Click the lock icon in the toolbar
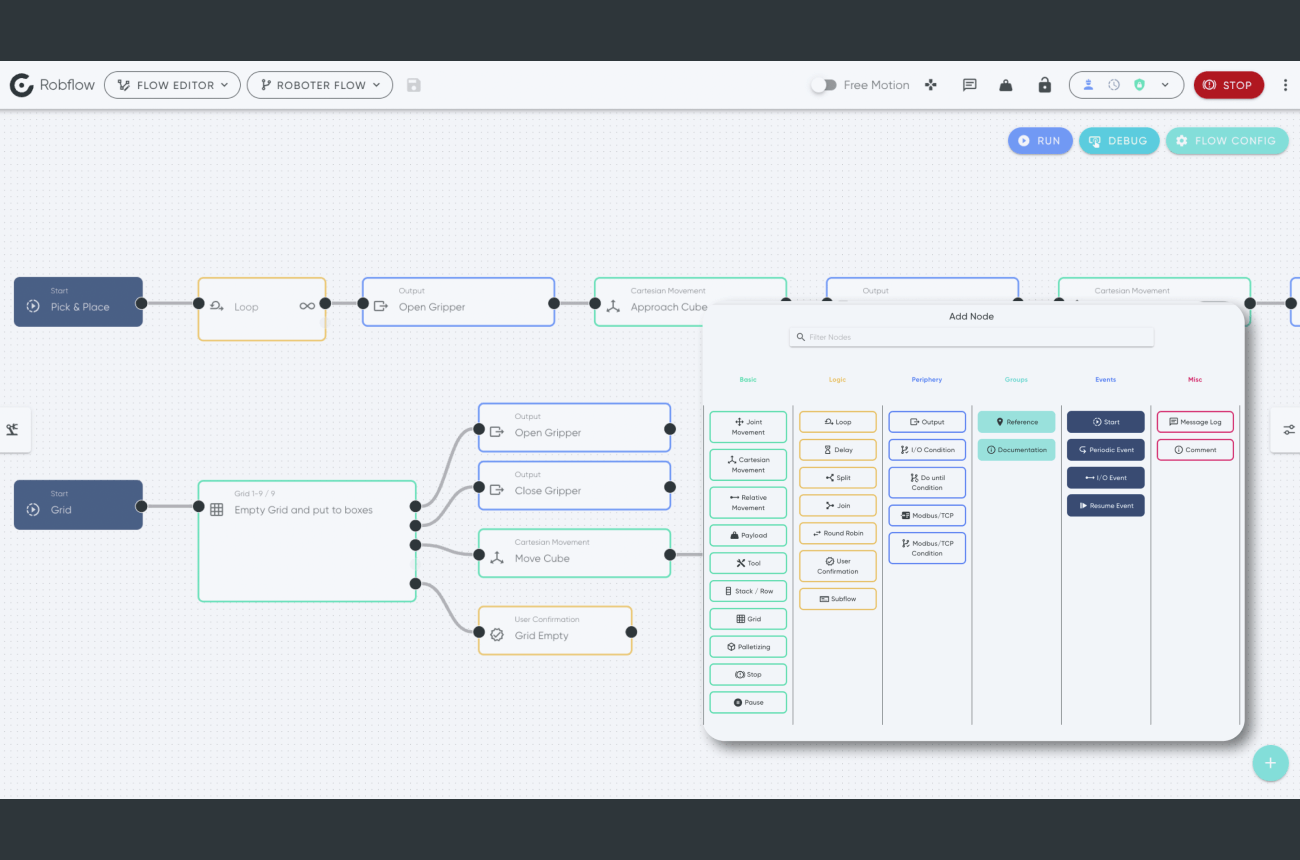The image size is (1300, 860). [x=1044, y=85]
